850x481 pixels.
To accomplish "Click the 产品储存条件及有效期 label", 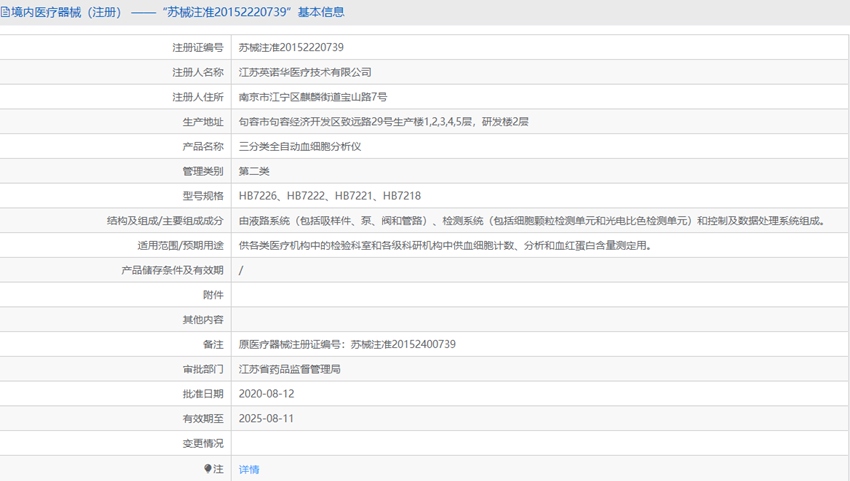I will pos(172,271).
